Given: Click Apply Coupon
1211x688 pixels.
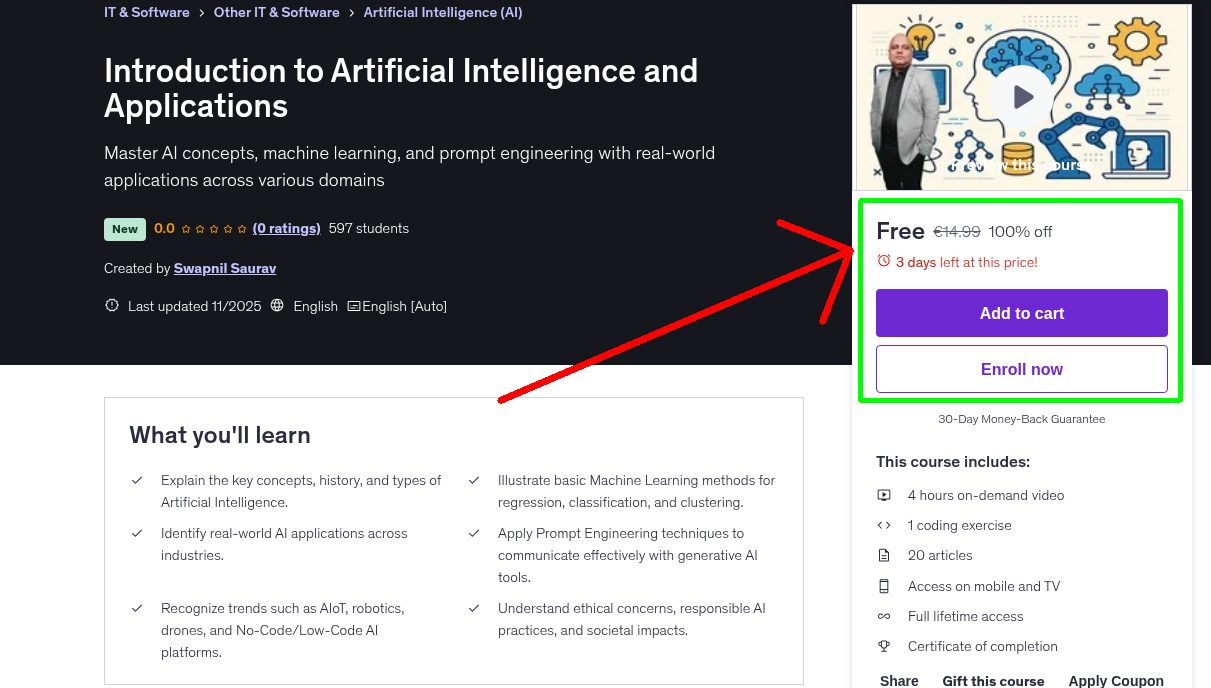Looking at the screenshot, I should tap(1116, 680).
